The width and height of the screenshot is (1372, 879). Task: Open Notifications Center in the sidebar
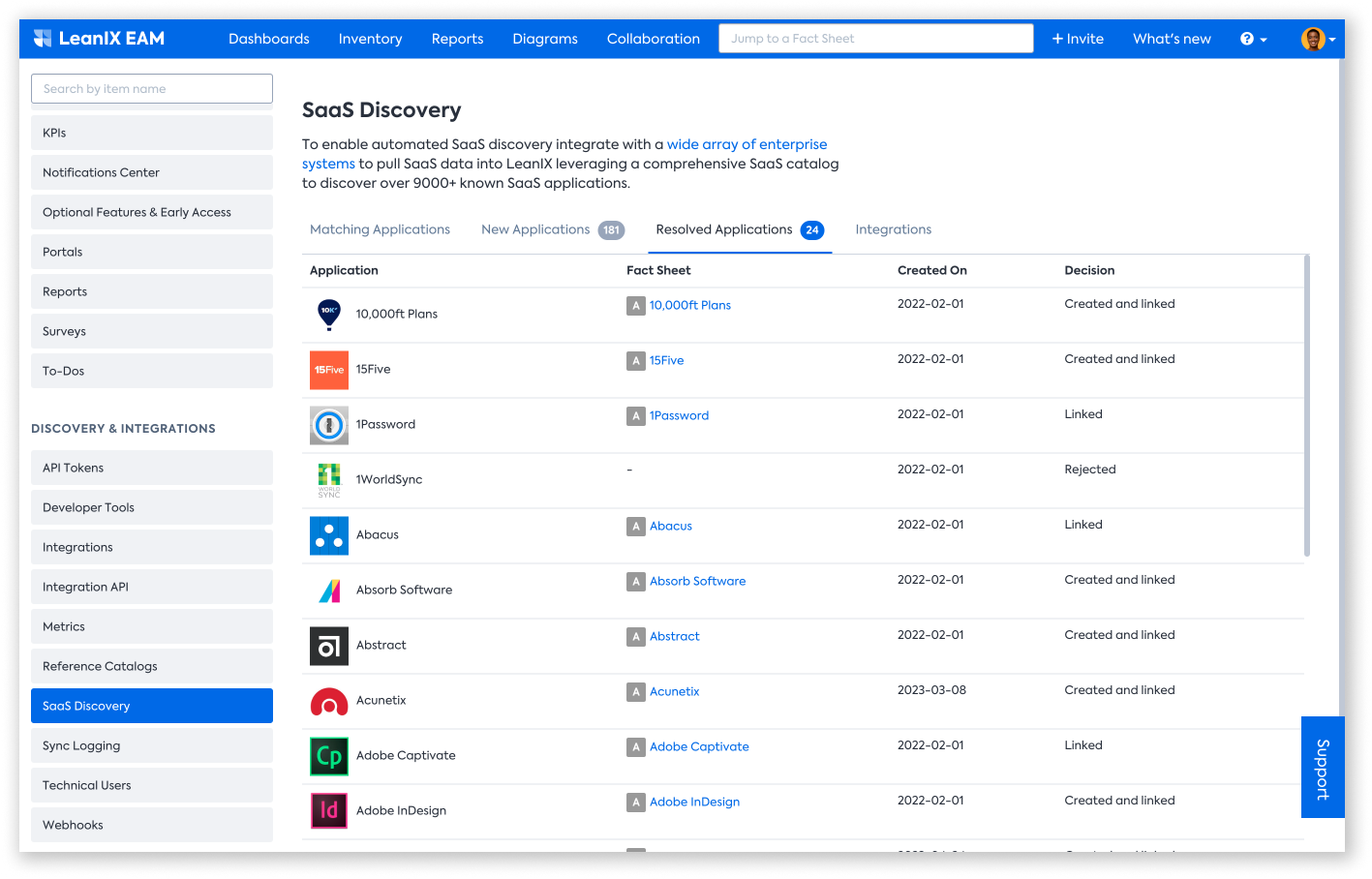coord(152,172)
